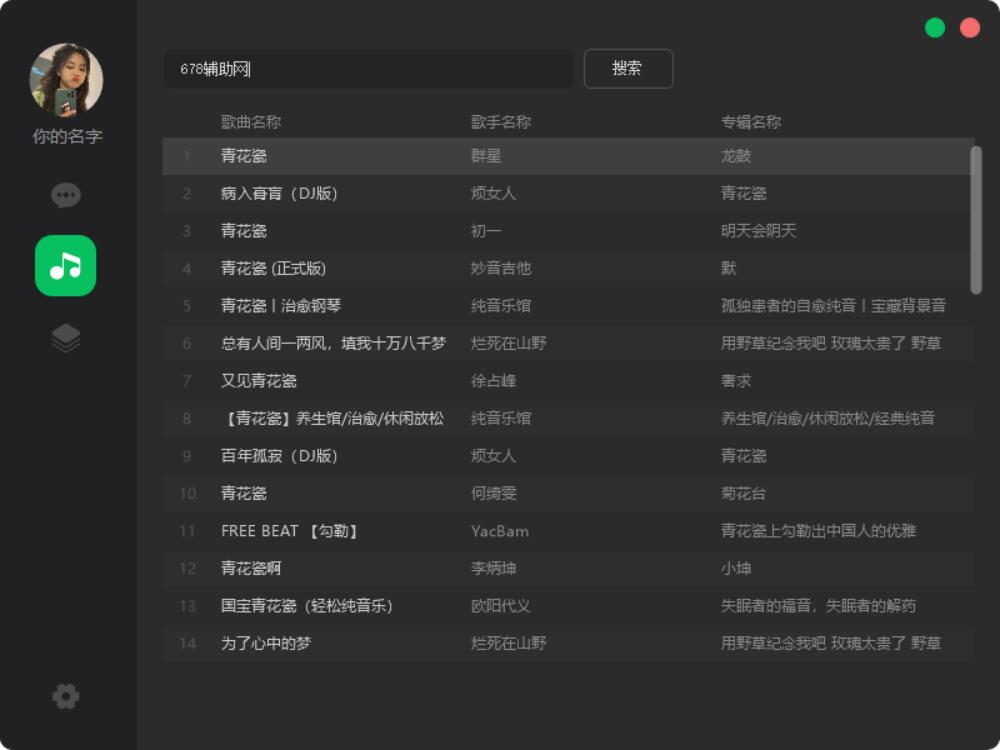Screen dimensions: 1000x750
Task: Click the user profile avatar picture
Action: 66,80
